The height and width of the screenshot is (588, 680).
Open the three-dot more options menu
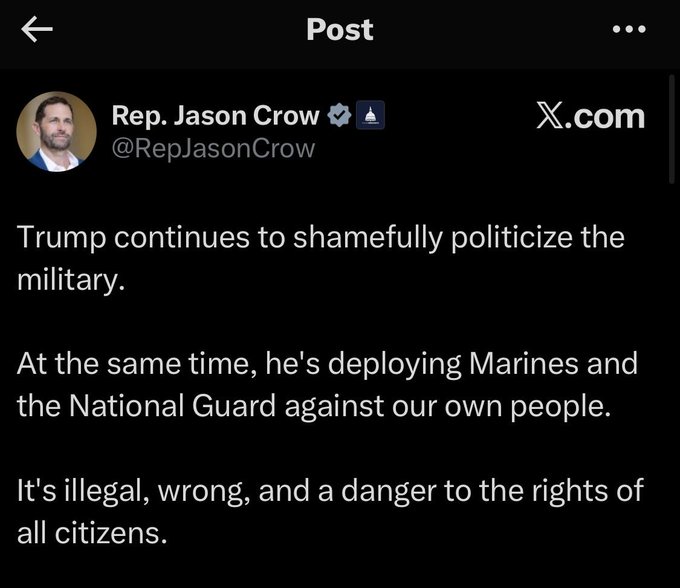coord(629,30)
